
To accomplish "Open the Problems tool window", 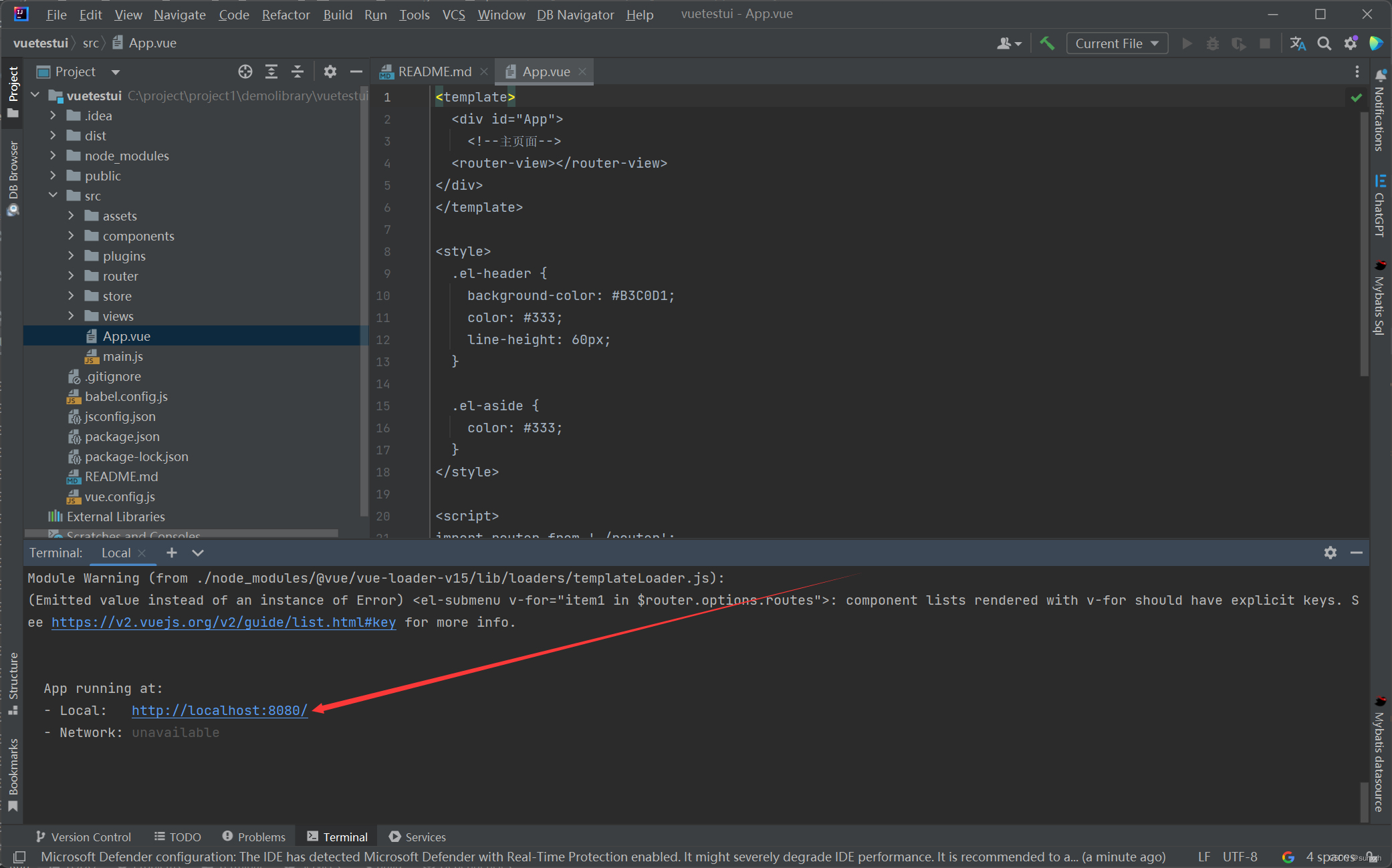I will [x=254, y=837].
